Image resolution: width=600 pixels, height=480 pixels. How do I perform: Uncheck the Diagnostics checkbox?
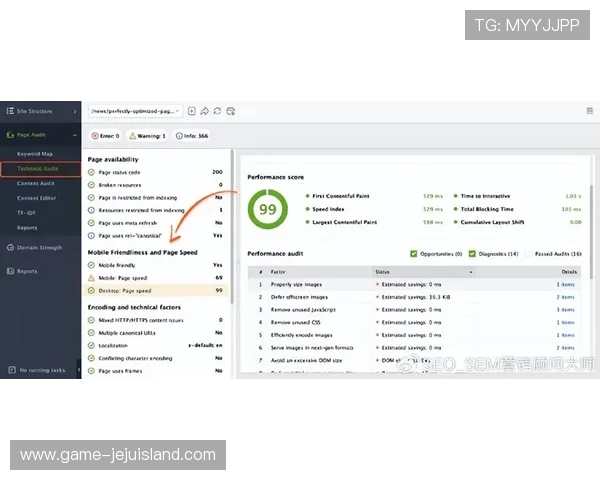[x=472, y=254]
